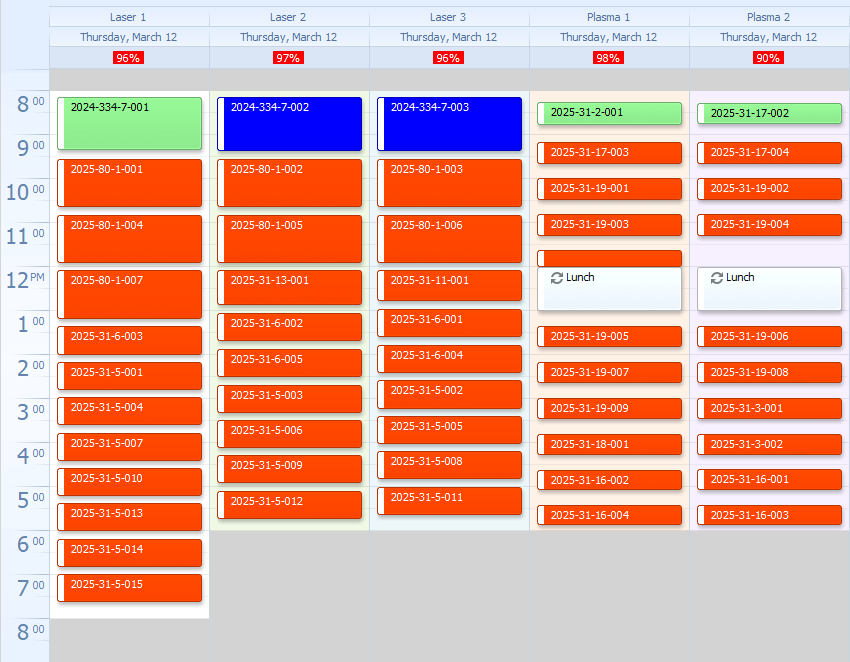Screen dimensions: 850x662
Task: Click the 90% load indicator under Plasma 2
Action: [768, 58]
